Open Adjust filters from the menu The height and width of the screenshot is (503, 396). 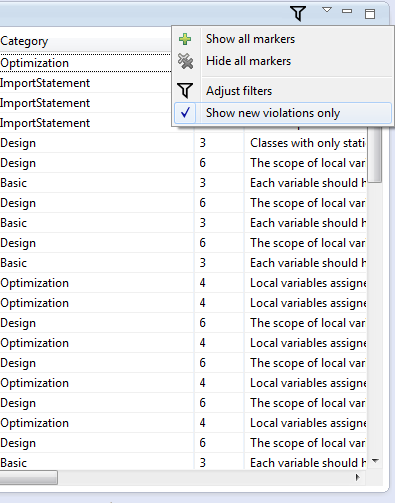[x=283, y=91]
